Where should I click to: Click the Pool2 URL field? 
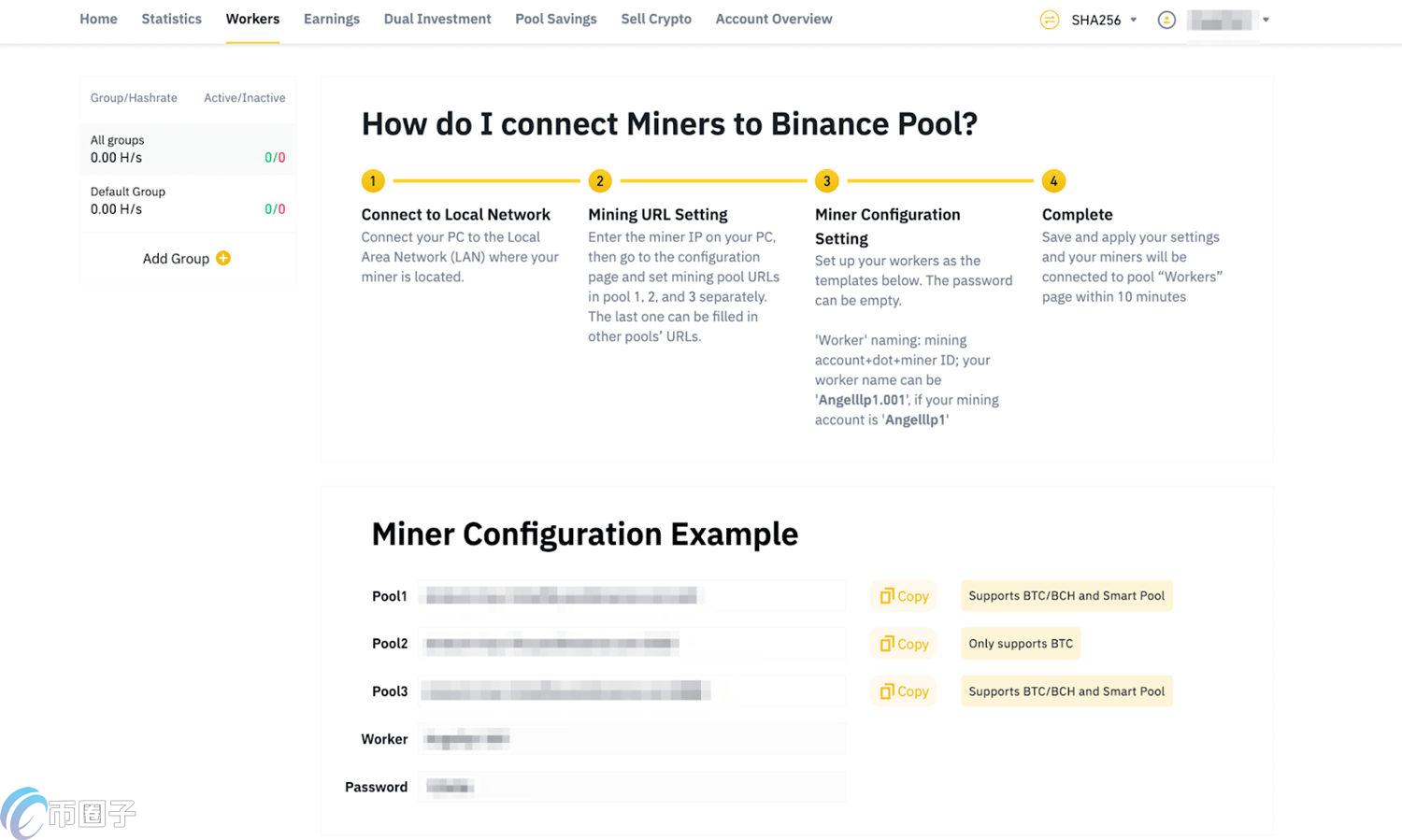[x=632, y=644]
